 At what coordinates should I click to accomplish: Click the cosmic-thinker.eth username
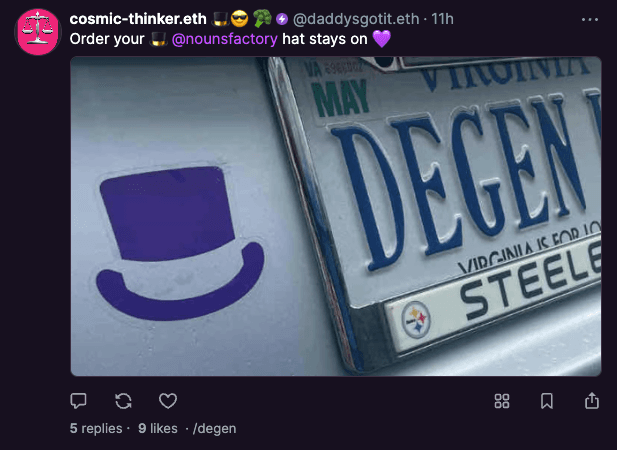tap(138, 19)
